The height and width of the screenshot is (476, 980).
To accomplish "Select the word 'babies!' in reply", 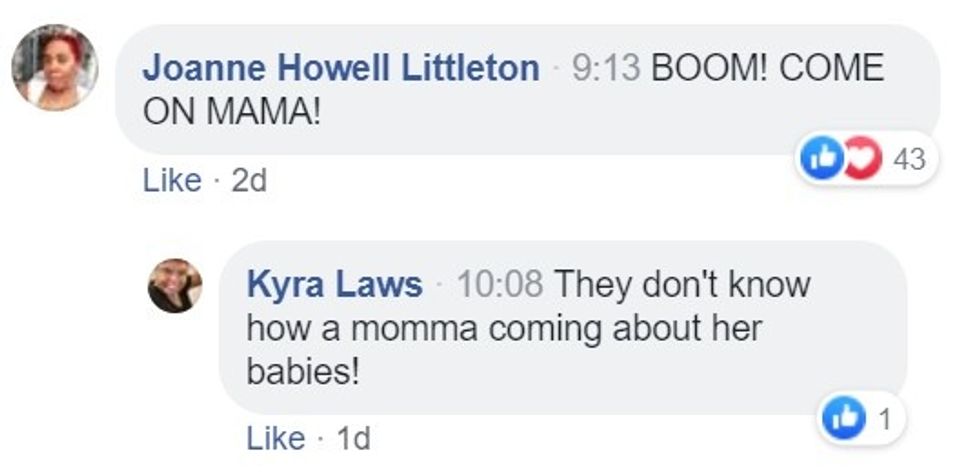I will click(x=303, y=373).
